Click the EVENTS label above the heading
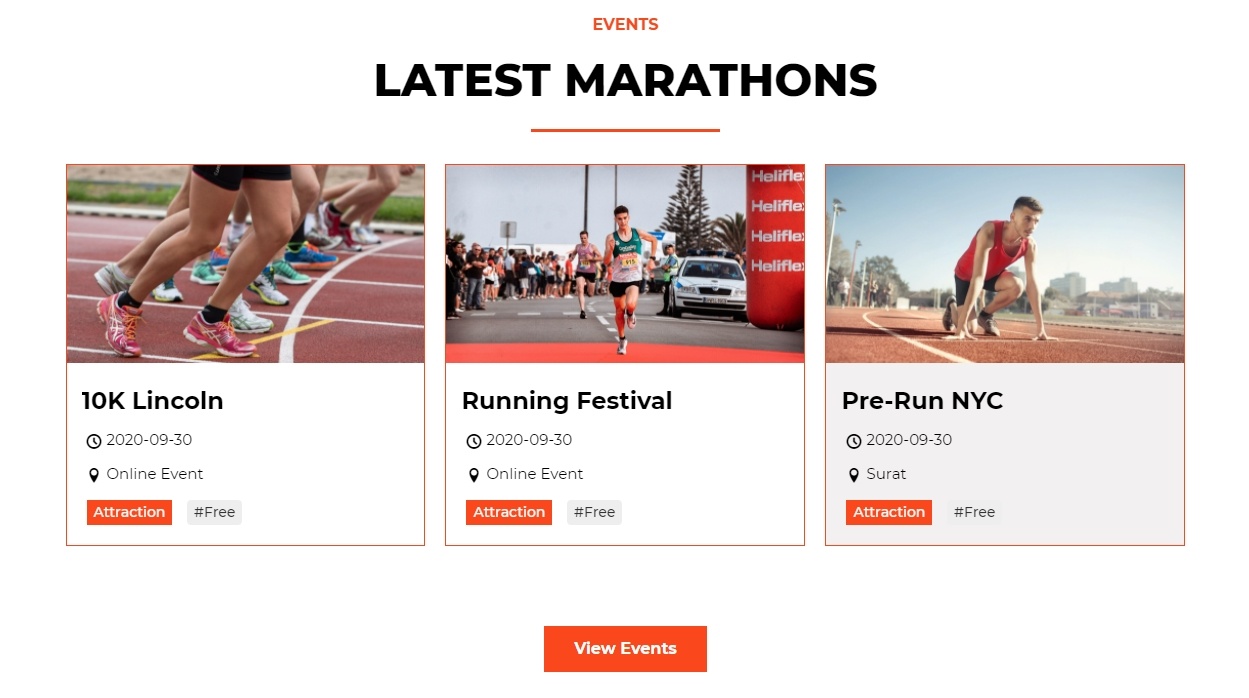This screenshot has height=698, width=1249. [x=625, y=25]
